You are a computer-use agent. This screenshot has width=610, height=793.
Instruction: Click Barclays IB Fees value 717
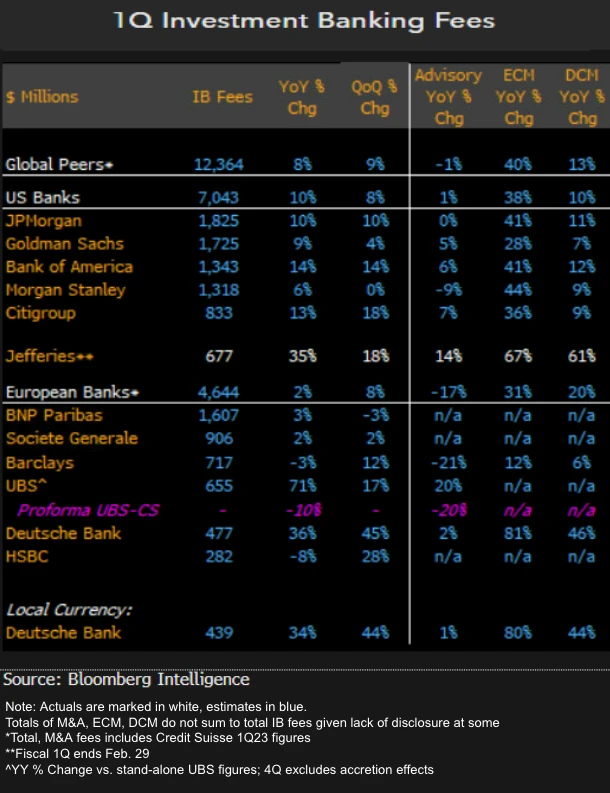(x=219, y=463)
